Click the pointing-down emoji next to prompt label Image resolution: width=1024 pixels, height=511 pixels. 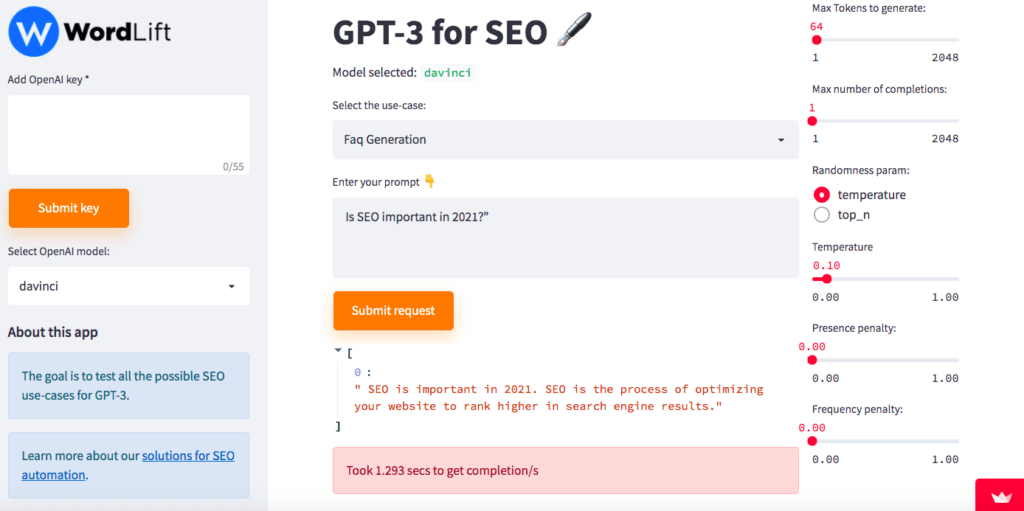coord(429,181)
